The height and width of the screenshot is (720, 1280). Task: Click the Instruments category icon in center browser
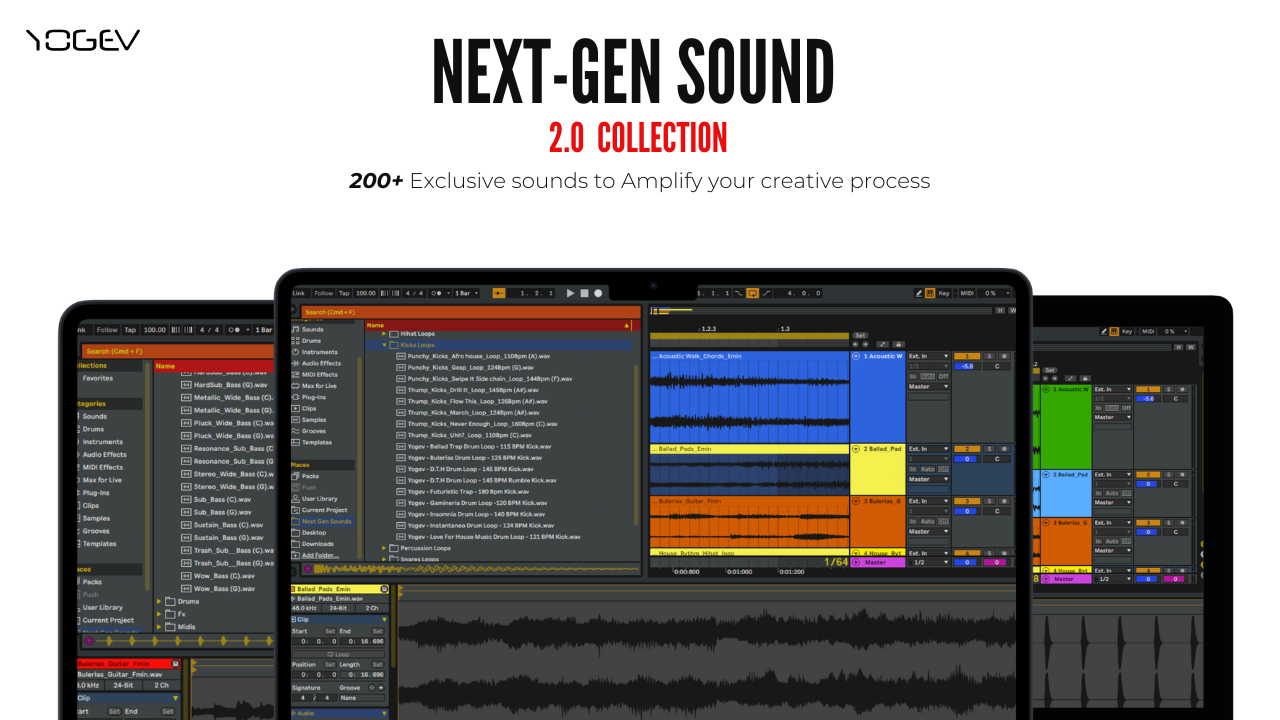pyautogui.click(x=295, y=352)
